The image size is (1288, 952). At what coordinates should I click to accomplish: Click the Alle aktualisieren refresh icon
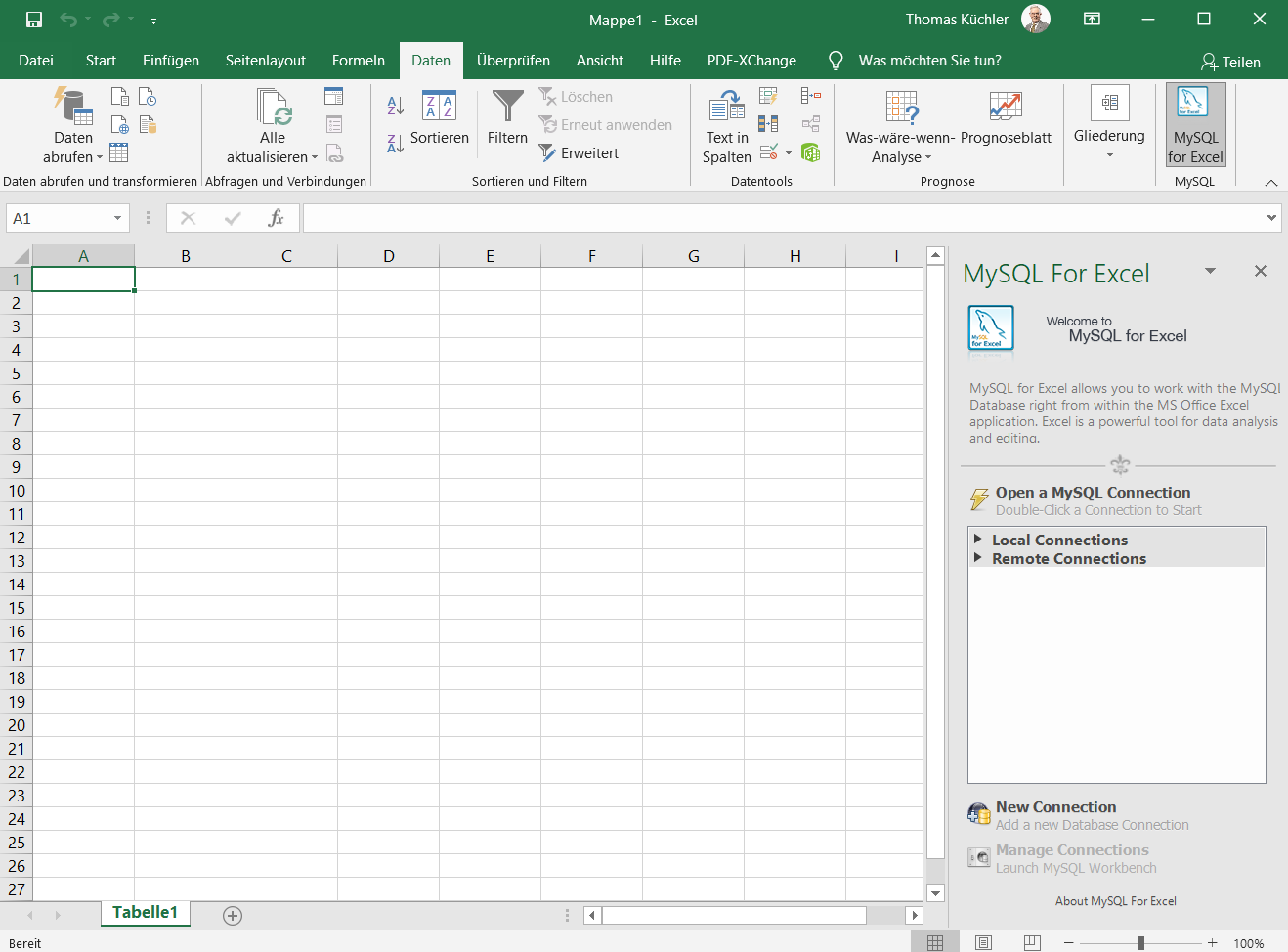(x=273, y=108)
